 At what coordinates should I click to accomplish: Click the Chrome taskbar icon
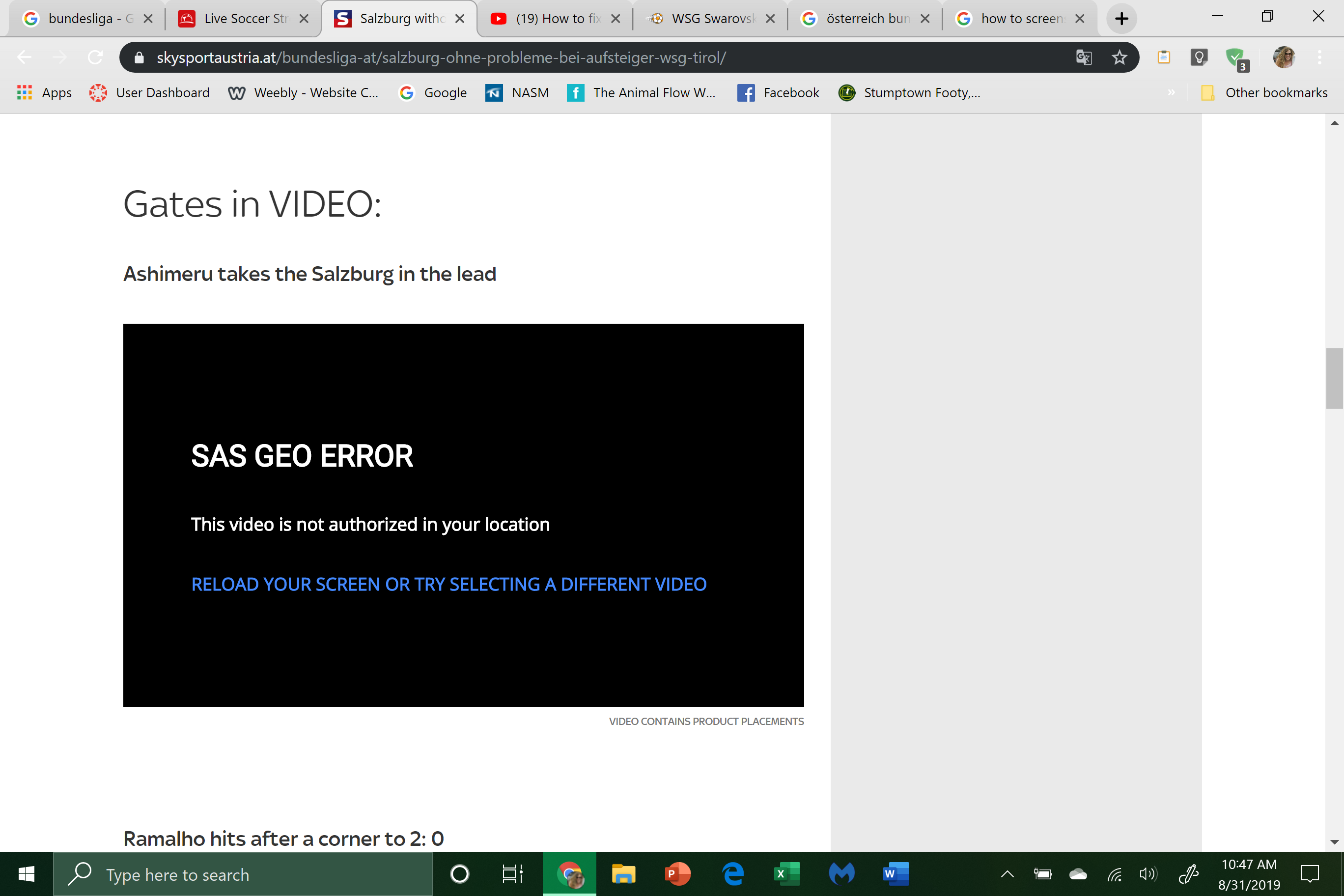coord(570,874)
